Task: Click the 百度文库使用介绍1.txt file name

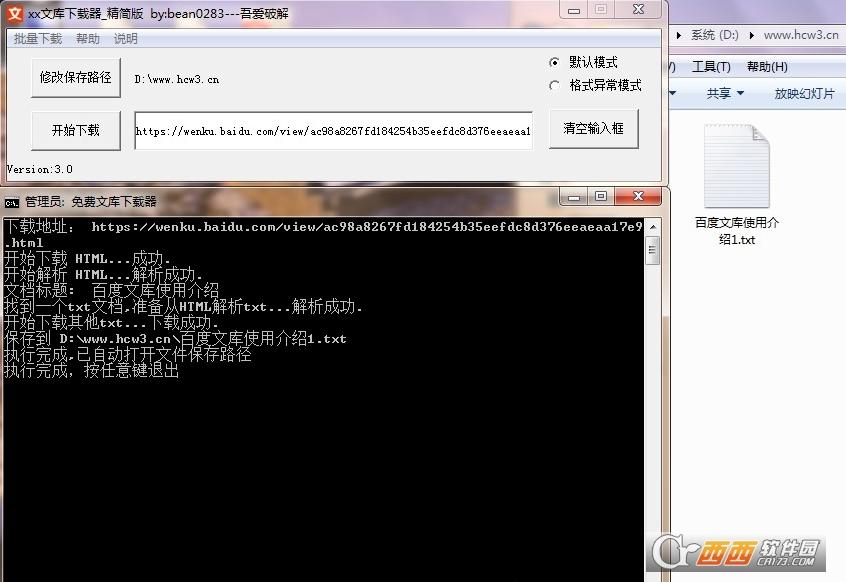Action: 737,231
